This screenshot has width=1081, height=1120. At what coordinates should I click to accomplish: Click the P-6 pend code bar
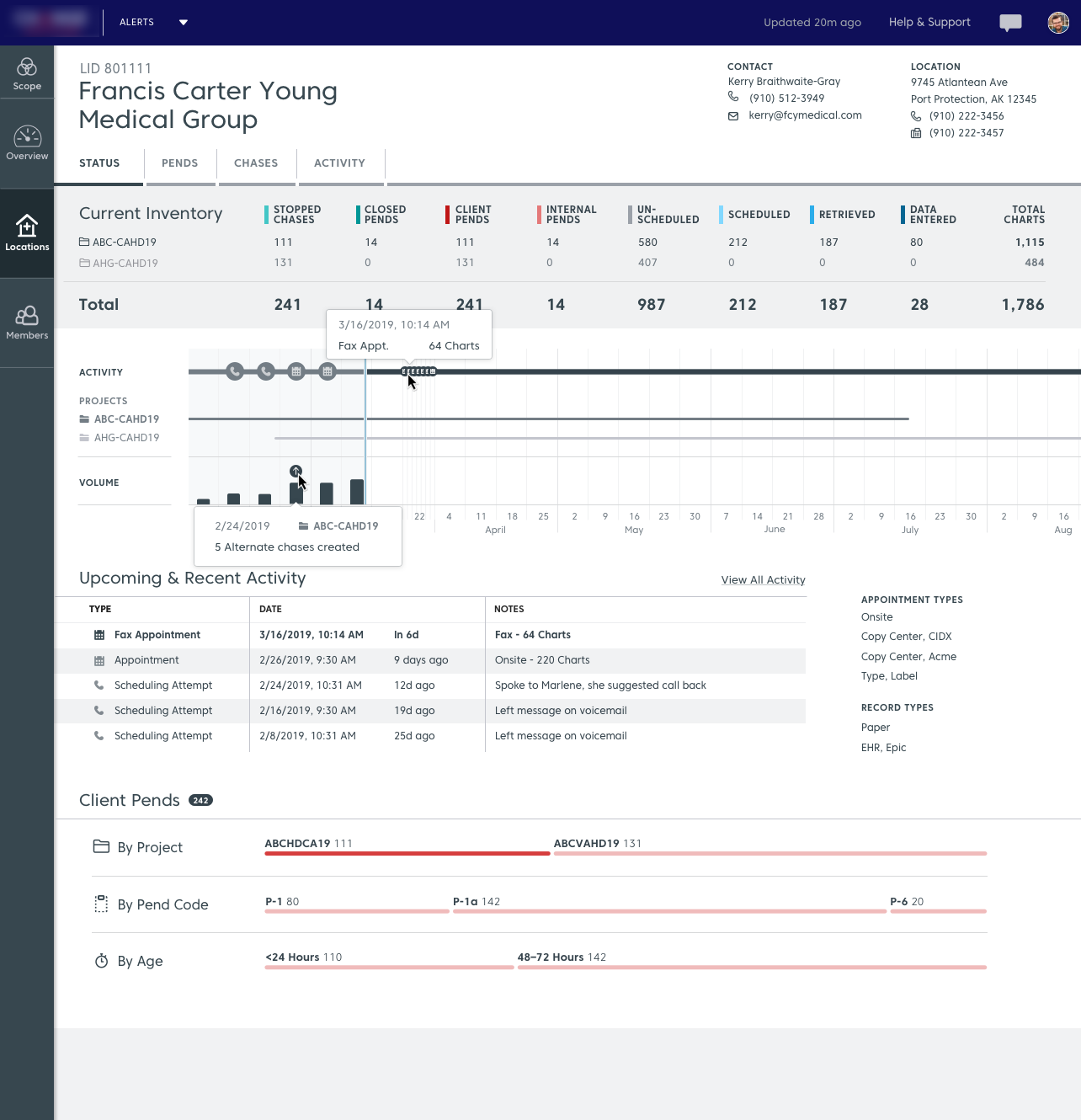tap(938, 911)
